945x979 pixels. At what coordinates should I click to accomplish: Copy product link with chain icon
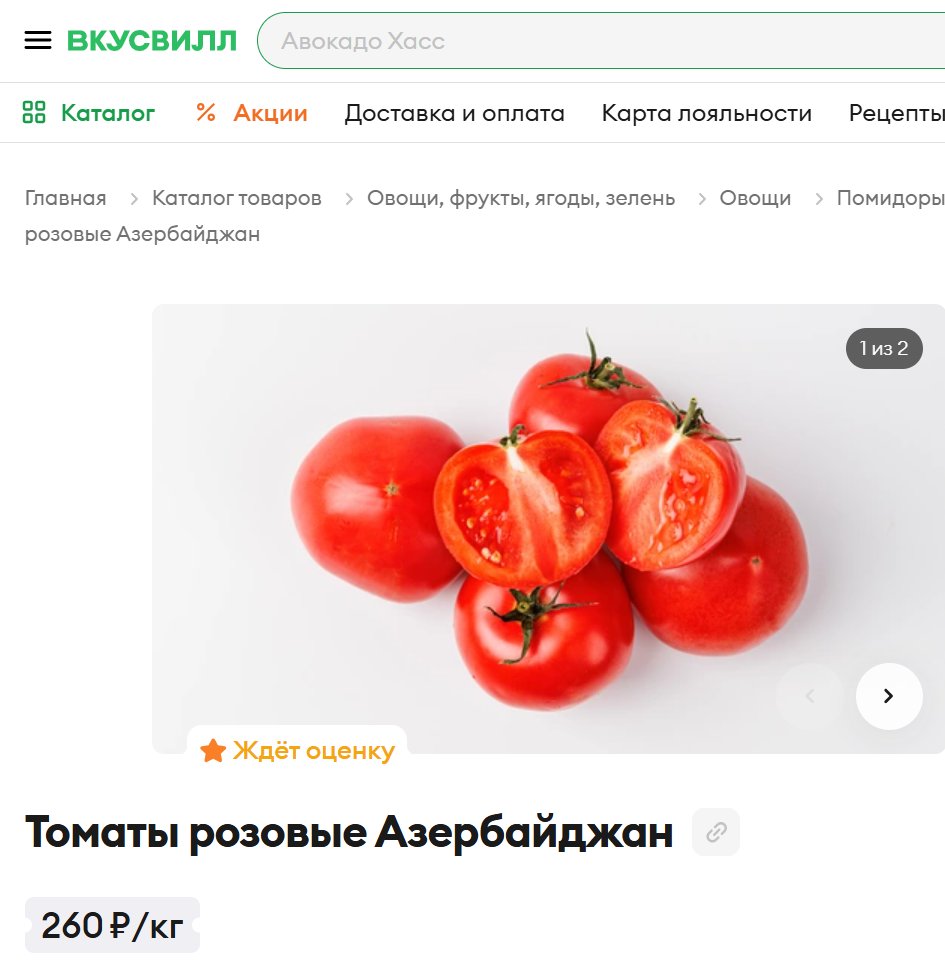click(716, 832)
